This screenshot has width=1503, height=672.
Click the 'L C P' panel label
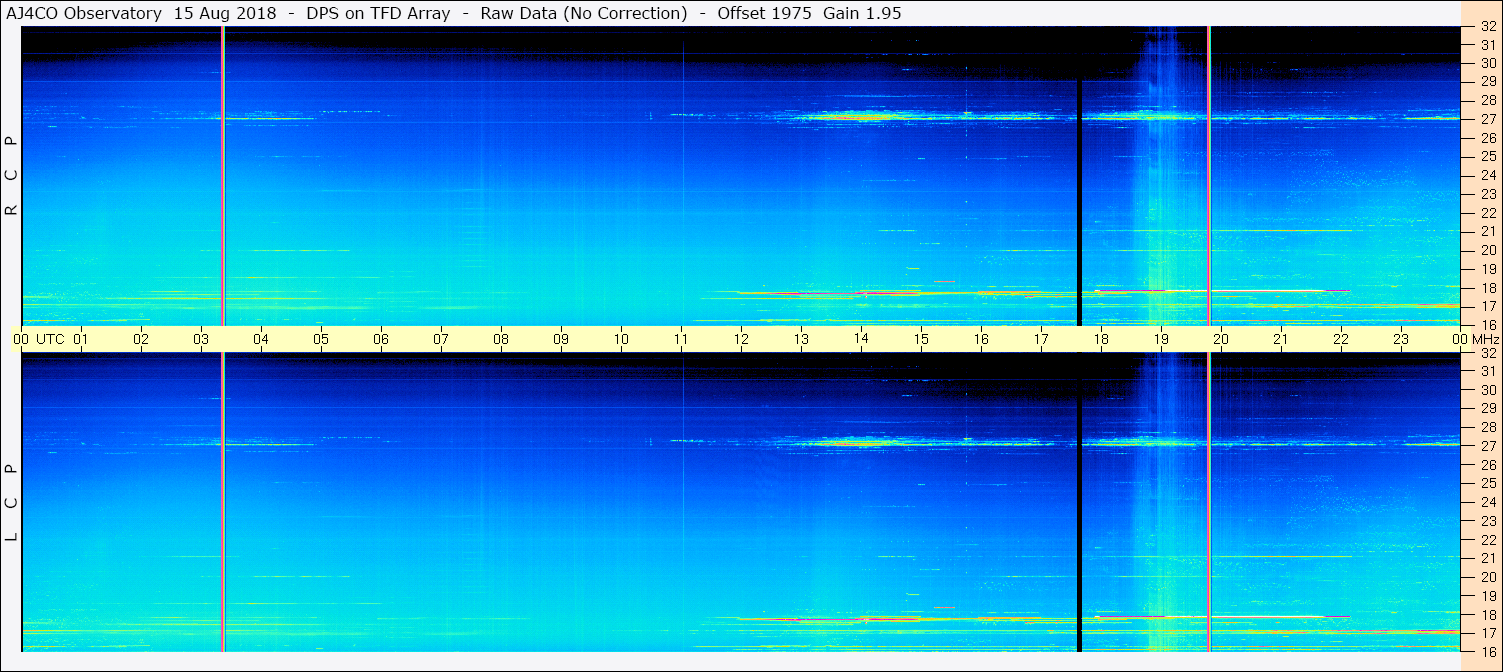coord(12,503)
